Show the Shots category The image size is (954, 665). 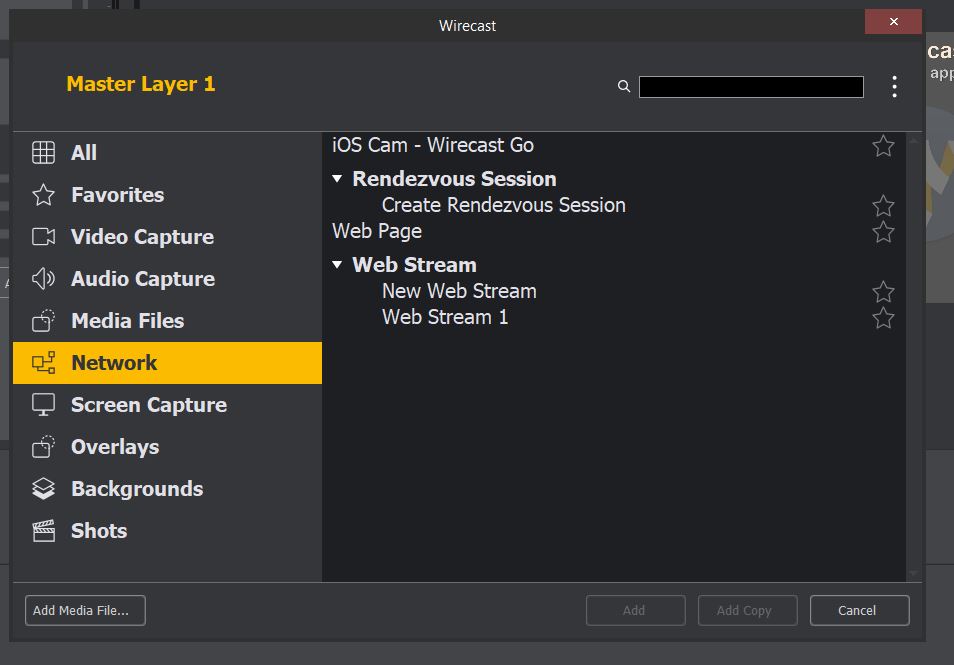(x=167, y=531)
